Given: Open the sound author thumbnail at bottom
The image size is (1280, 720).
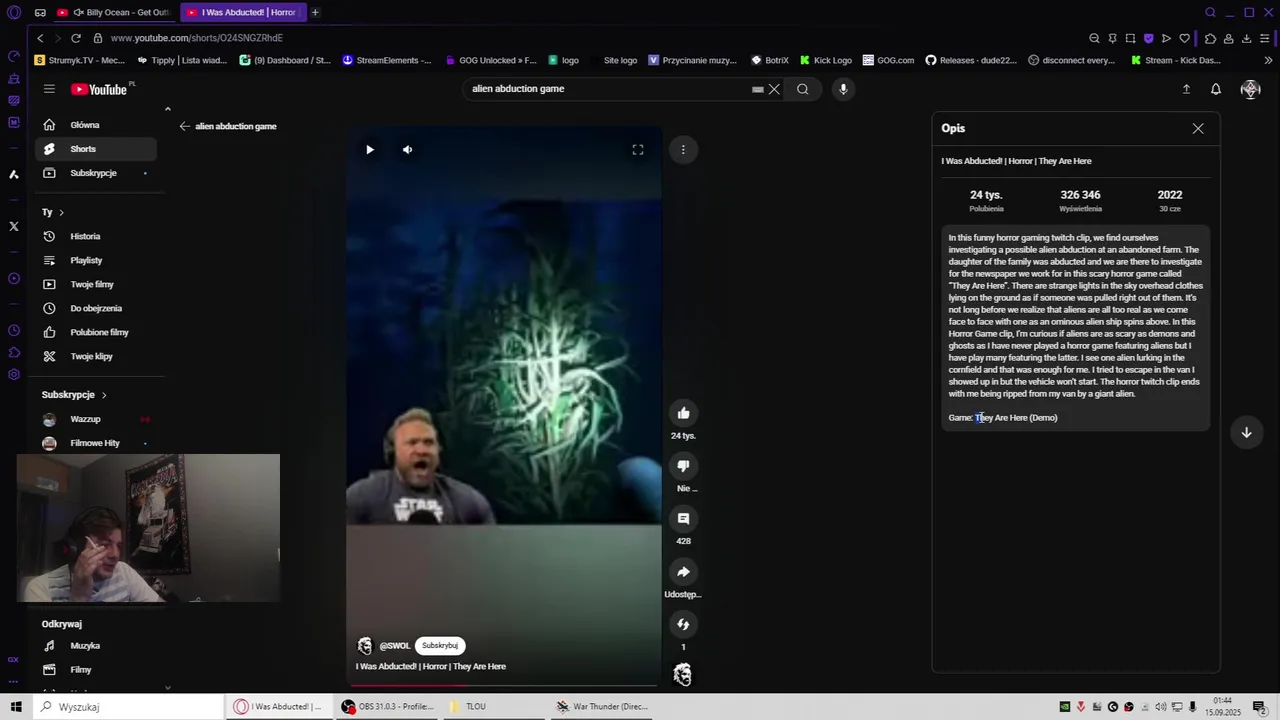Looking at the screenshot, I should [683, 675].
